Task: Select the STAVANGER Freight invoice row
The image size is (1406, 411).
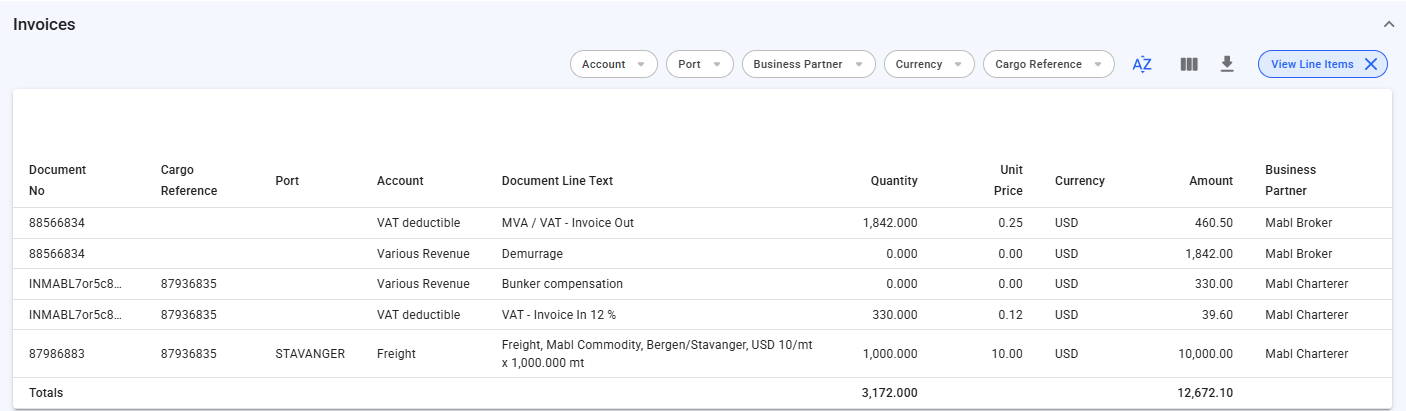Action: [x=309, y=354]
